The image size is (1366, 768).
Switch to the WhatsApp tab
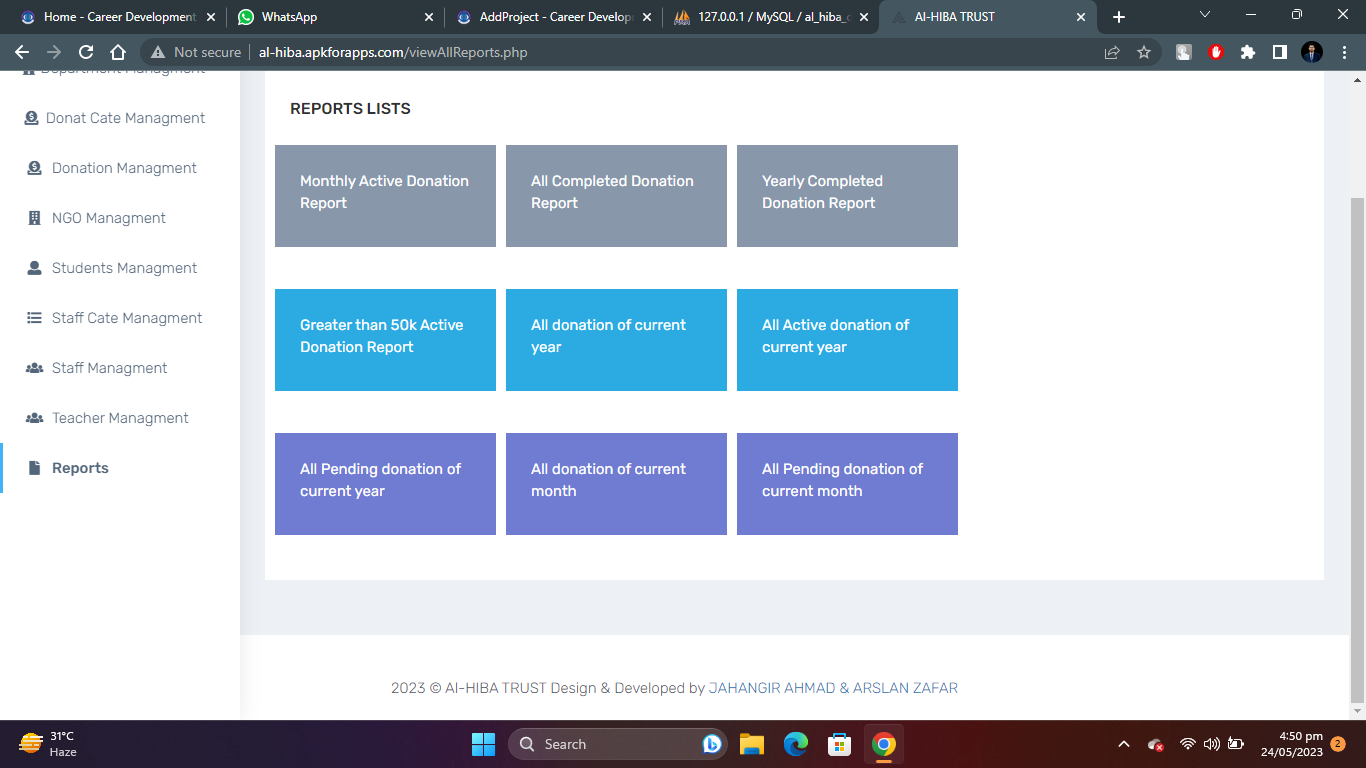click(x=330, y=17)
